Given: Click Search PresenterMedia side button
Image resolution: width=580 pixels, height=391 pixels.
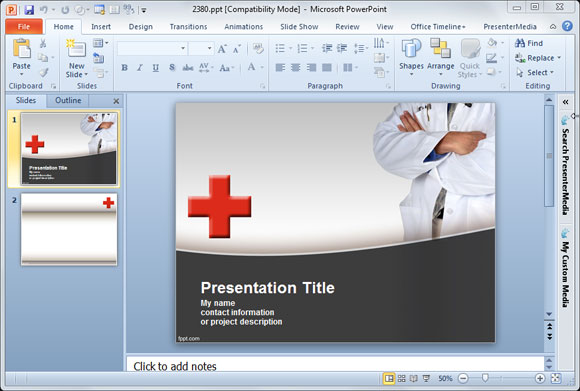Looking at the screenshot, I should point(565,165).
